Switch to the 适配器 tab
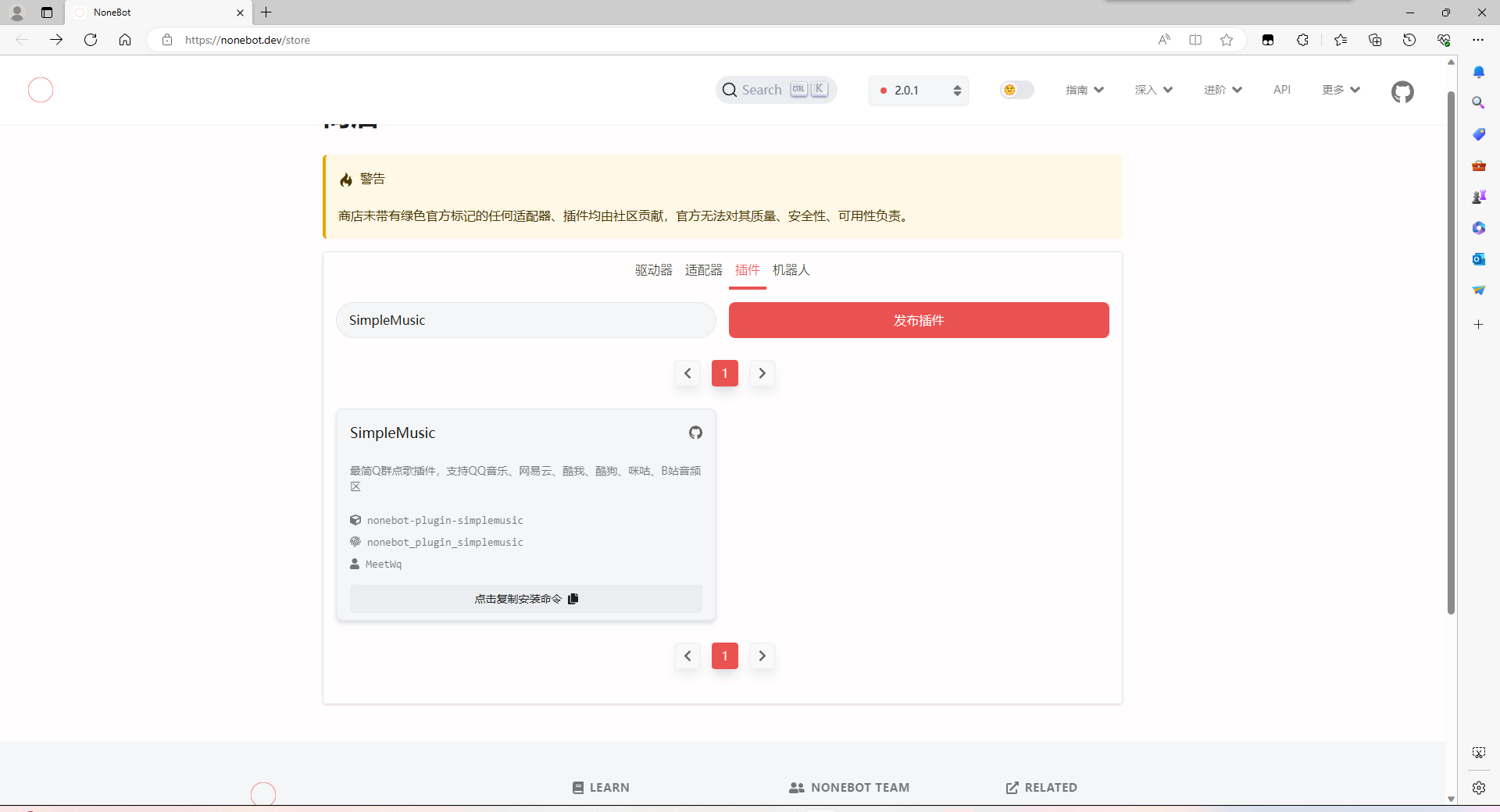This screenshot has width=1500, height=812. coord(704,270)
